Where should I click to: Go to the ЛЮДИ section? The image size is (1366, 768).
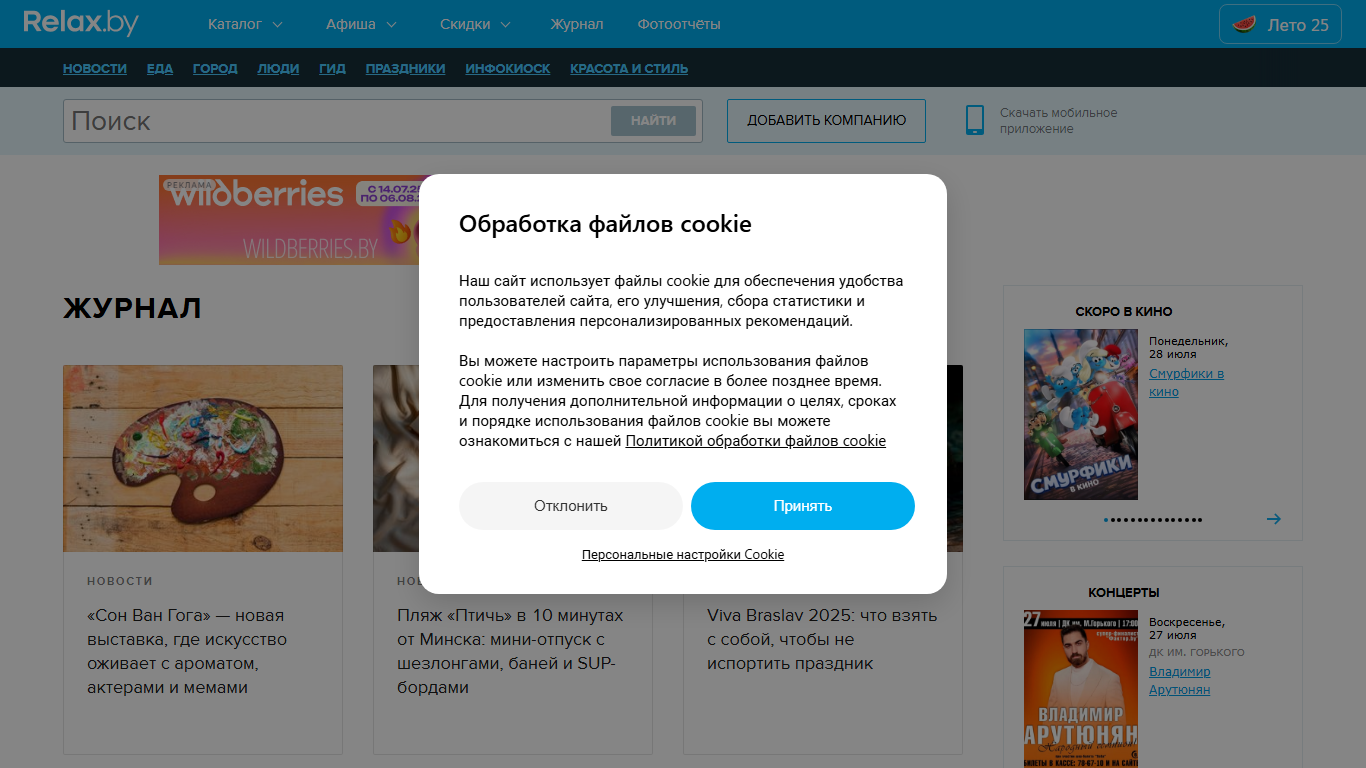click(278, 69)
